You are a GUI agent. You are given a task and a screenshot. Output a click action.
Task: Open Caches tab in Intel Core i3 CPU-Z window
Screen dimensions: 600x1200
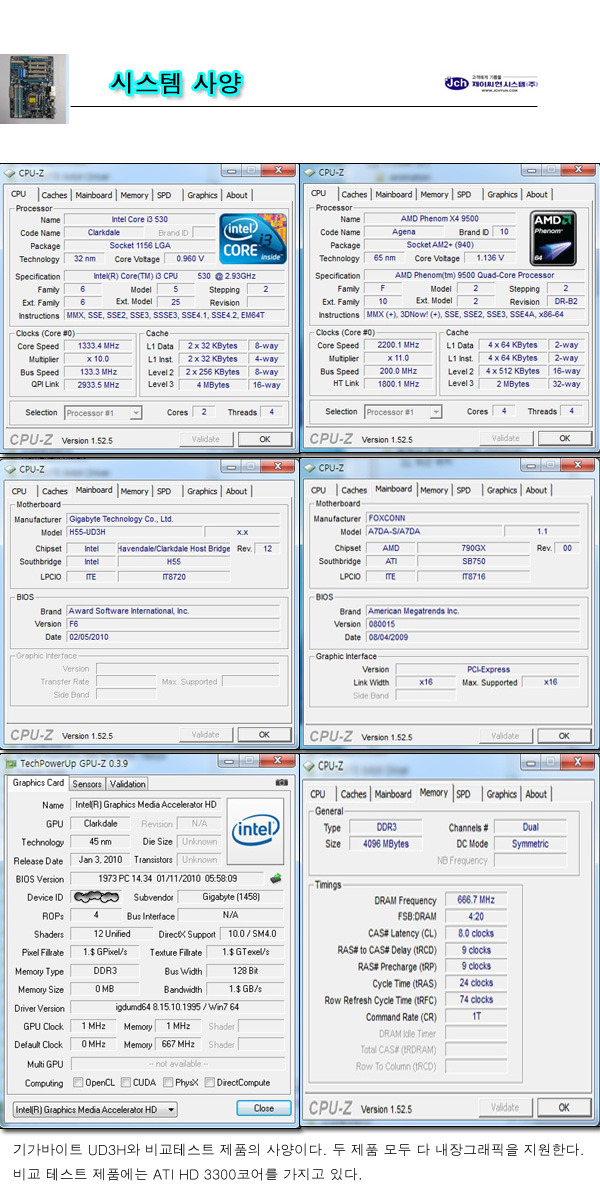[x=54, y=195]
